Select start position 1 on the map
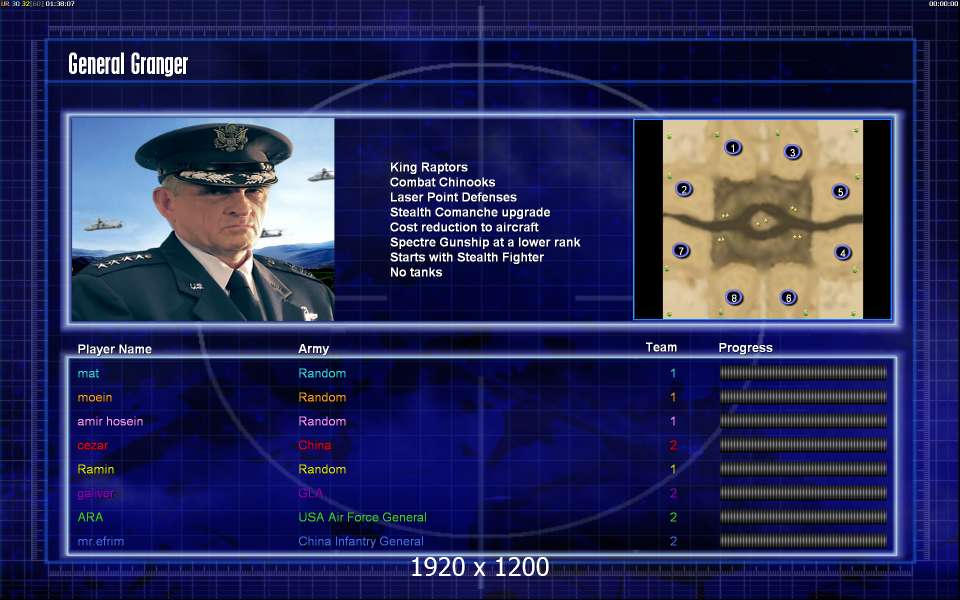The image size is (960, 600). [x=733, y=148]
